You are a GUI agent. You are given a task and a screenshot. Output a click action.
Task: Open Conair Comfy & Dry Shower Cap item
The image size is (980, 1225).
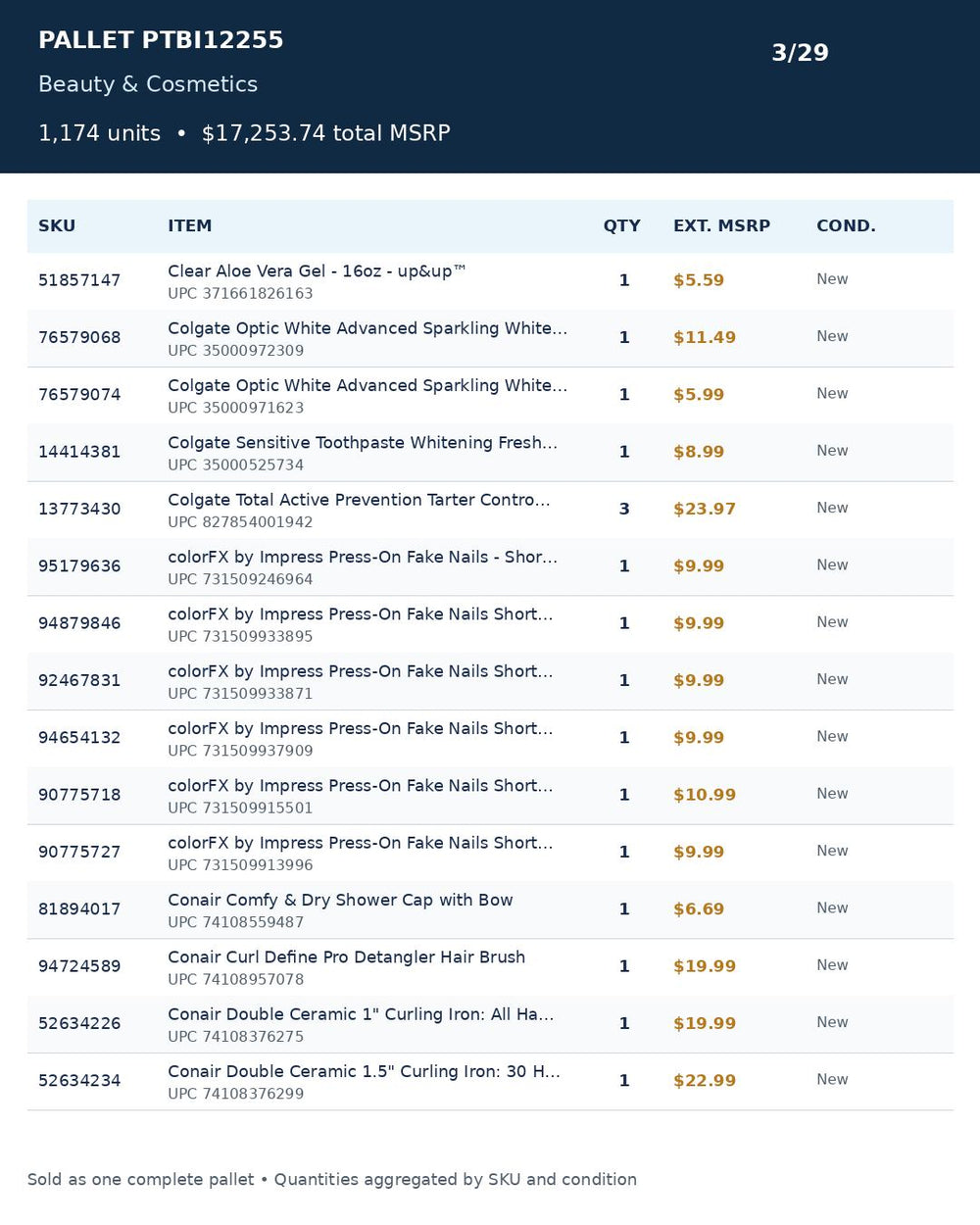tap(340, 901)
